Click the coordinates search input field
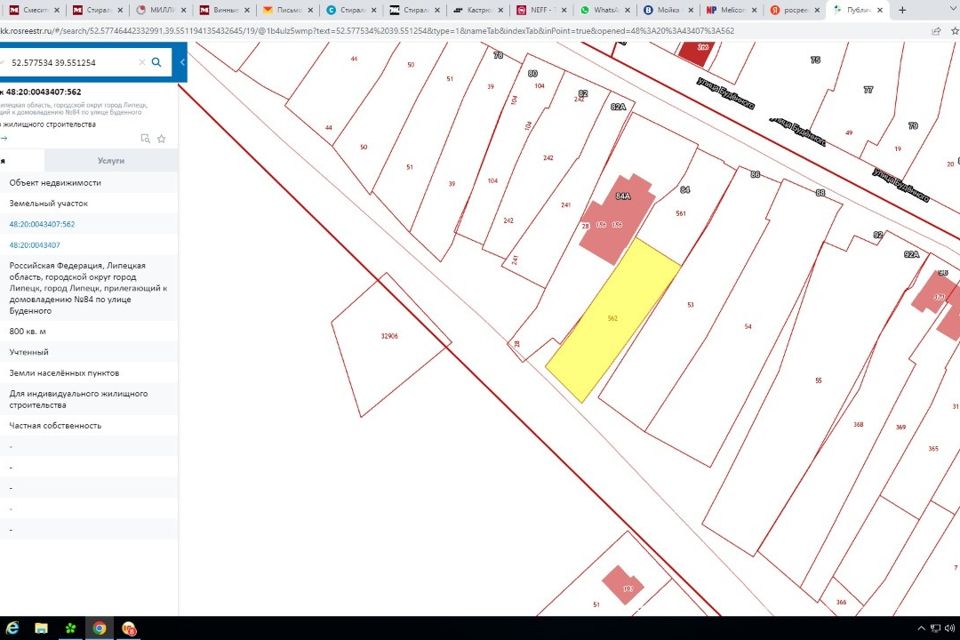This screenshot has width=960, height=640. pos(72,62)
